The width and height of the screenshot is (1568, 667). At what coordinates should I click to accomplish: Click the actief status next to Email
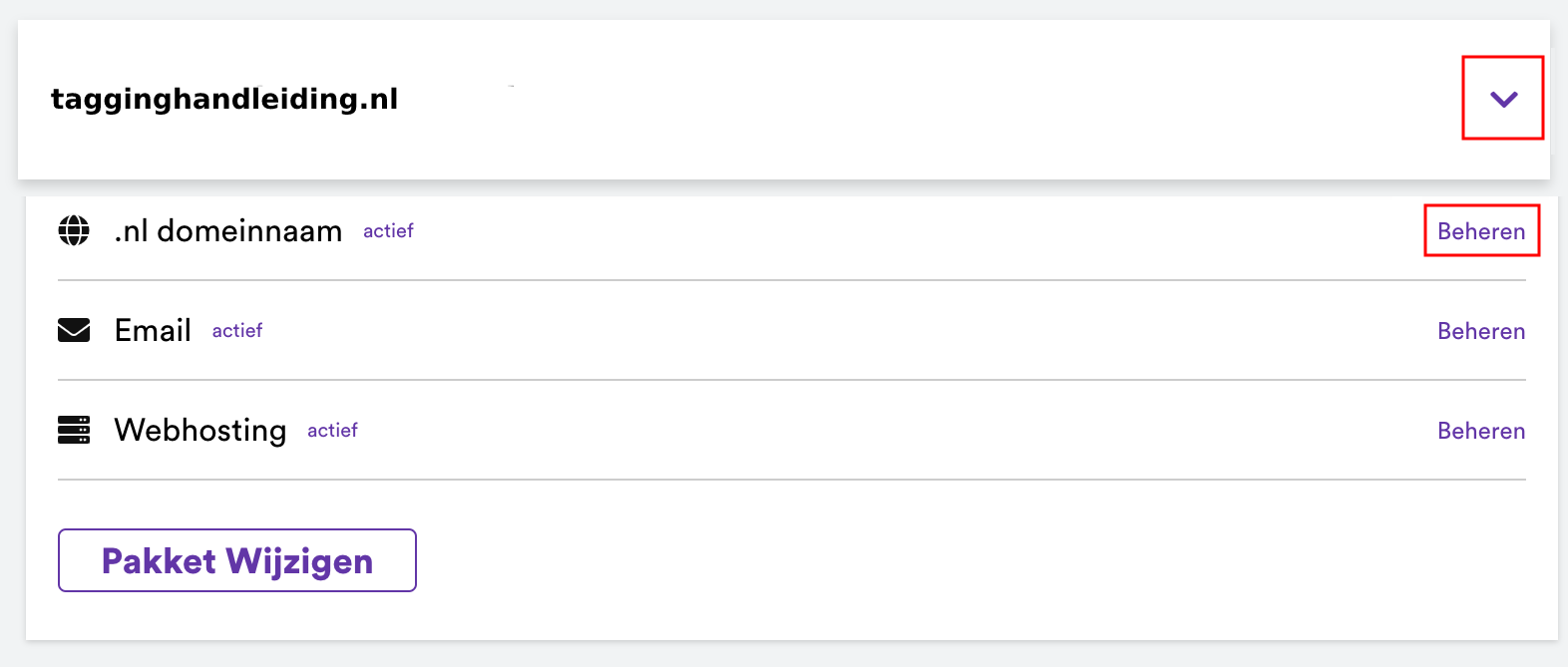pyautogui.click(x=237, y=331)
